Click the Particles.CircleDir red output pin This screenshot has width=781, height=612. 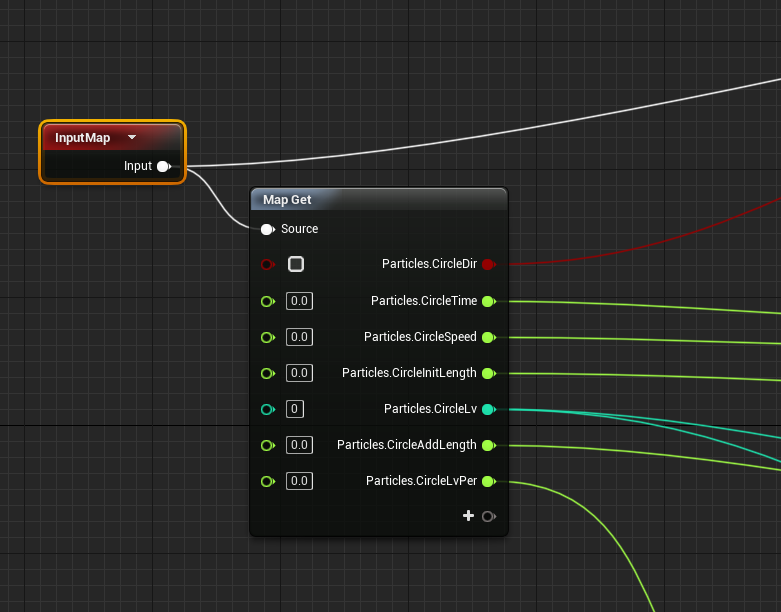(489, 264)
